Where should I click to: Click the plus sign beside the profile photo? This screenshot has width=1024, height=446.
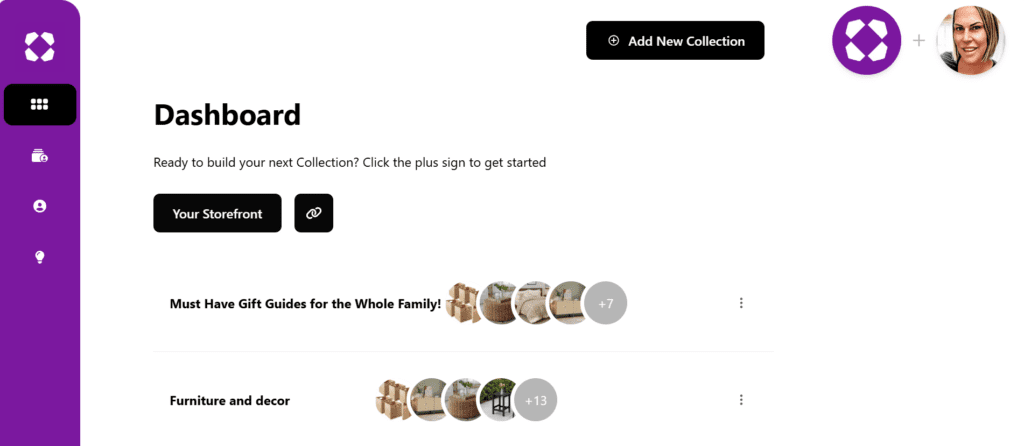coord(918,41)
